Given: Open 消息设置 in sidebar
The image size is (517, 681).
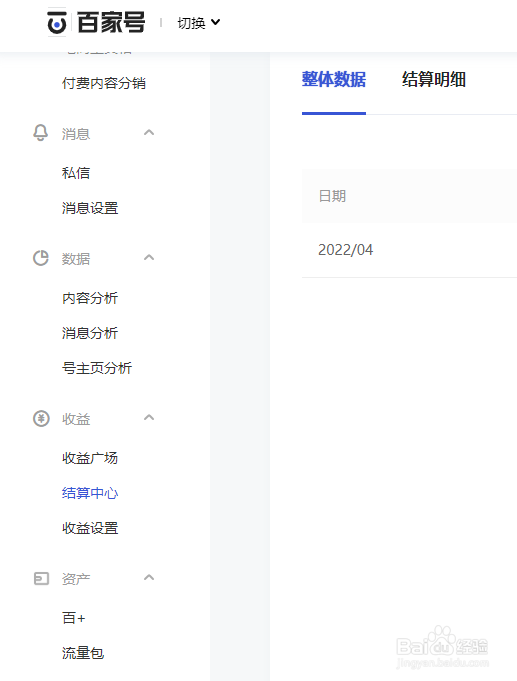Looking at the screenshot, I should 90,208.
